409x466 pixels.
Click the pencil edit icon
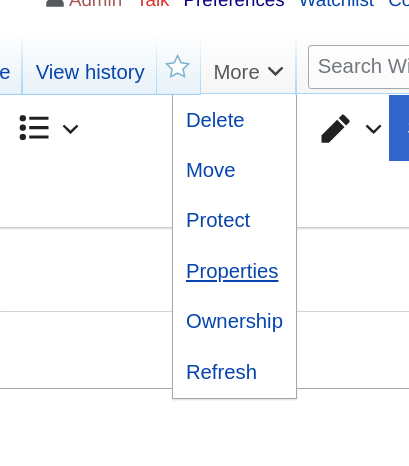tap(335, 129)
